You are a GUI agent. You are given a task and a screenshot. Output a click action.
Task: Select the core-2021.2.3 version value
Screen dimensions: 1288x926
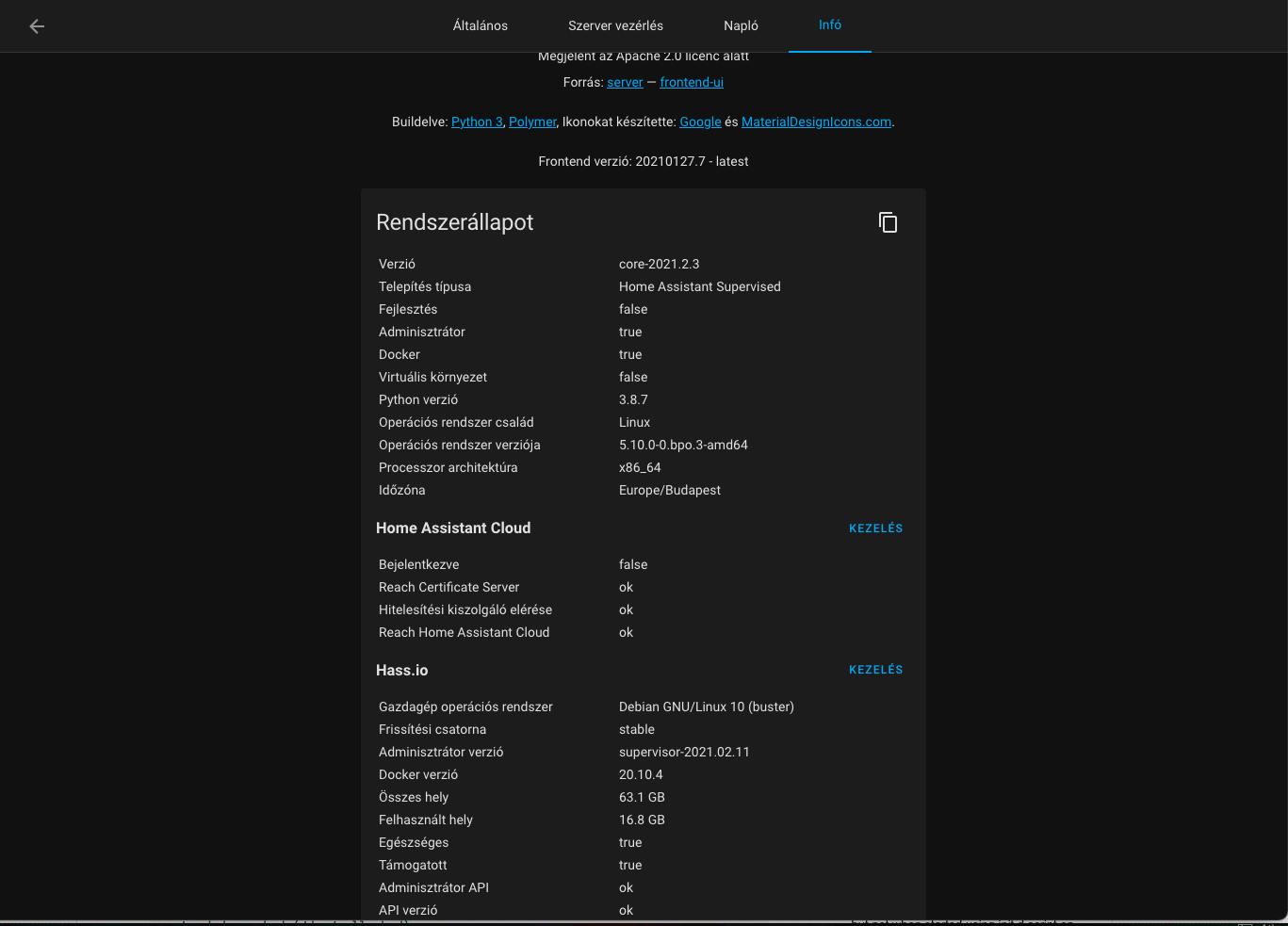(x=659, y=264)
